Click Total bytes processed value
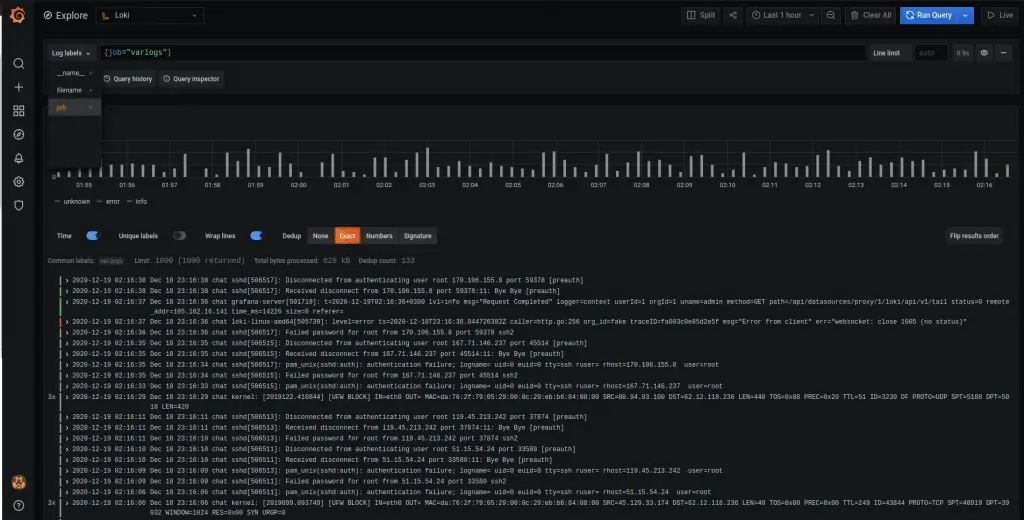1024x520 pixels. 336,261
